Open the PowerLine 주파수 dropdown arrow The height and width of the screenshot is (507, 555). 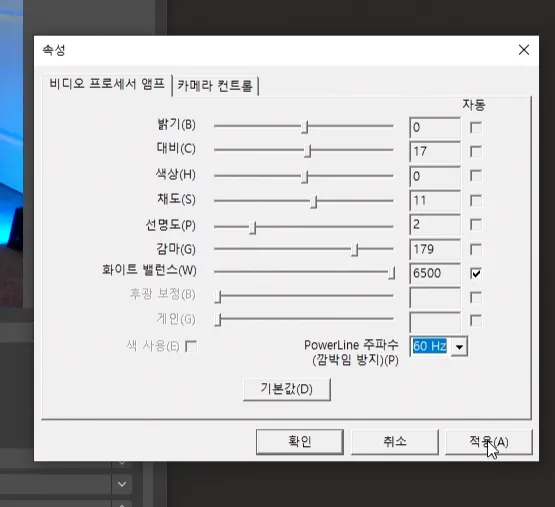click(x=459, y=347)
